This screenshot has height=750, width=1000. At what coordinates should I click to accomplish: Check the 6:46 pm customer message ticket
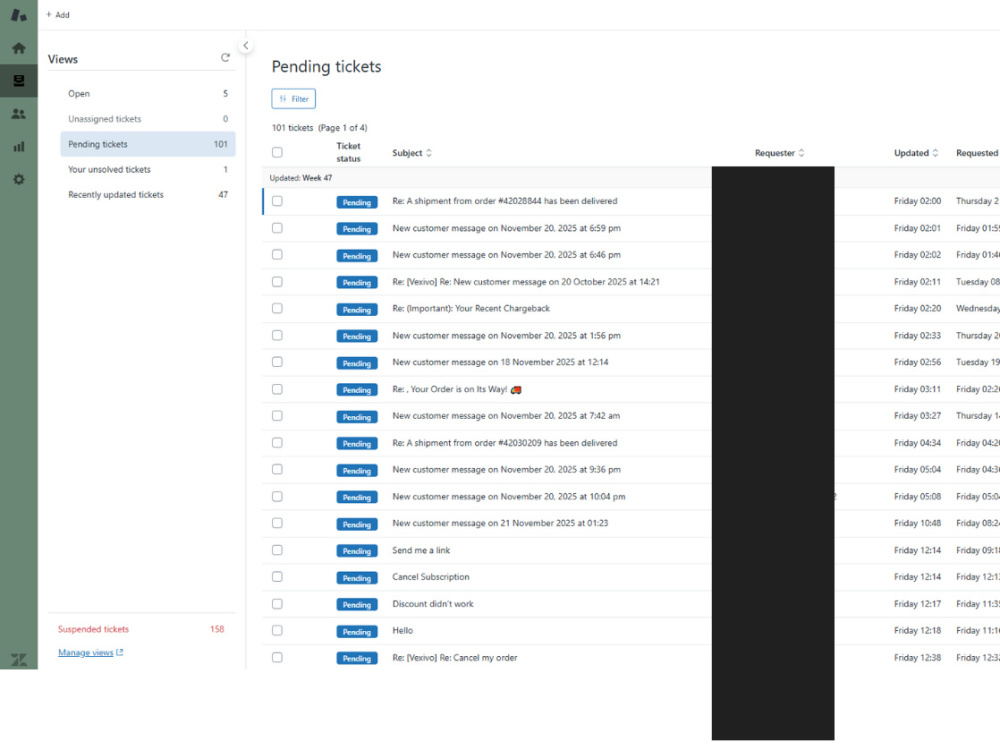[277, 254]
